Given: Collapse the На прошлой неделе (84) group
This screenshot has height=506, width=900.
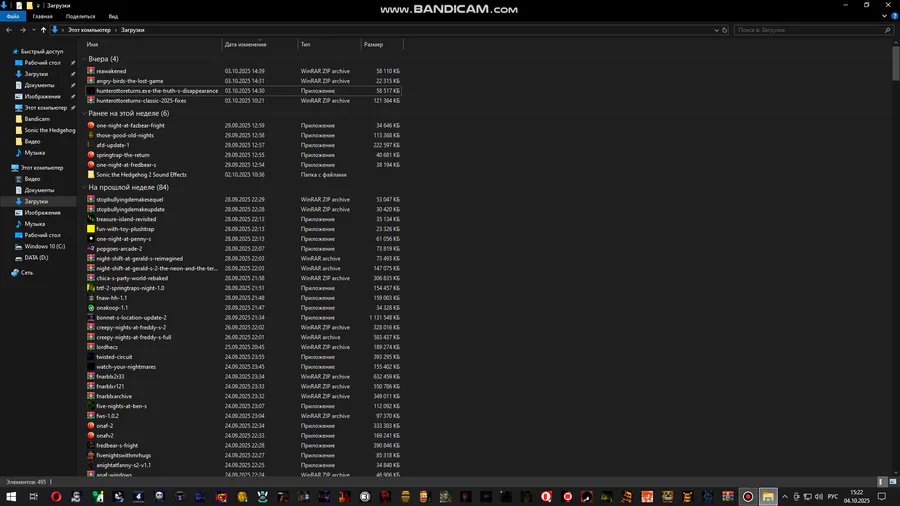Looking at the screenshot, I should pyautogui.click(x=84, y=187).
